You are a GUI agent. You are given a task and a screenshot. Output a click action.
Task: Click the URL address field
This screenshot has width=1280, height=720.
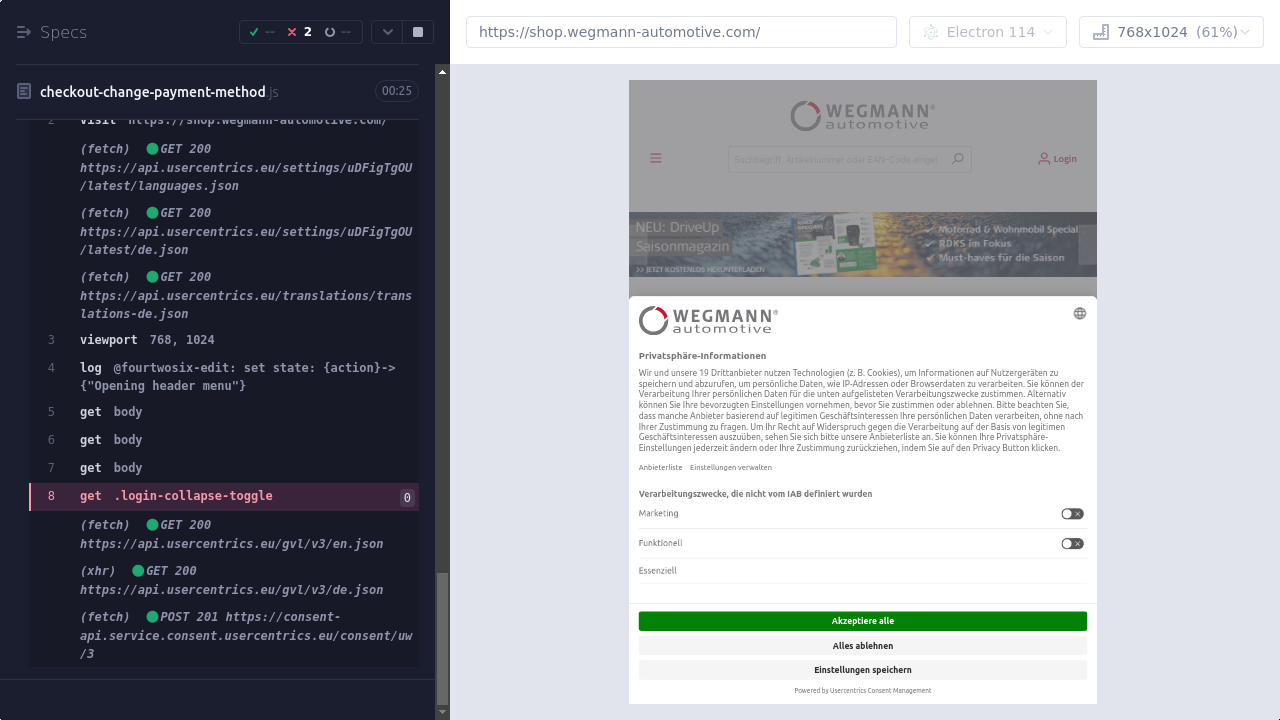tap(681, 32)
